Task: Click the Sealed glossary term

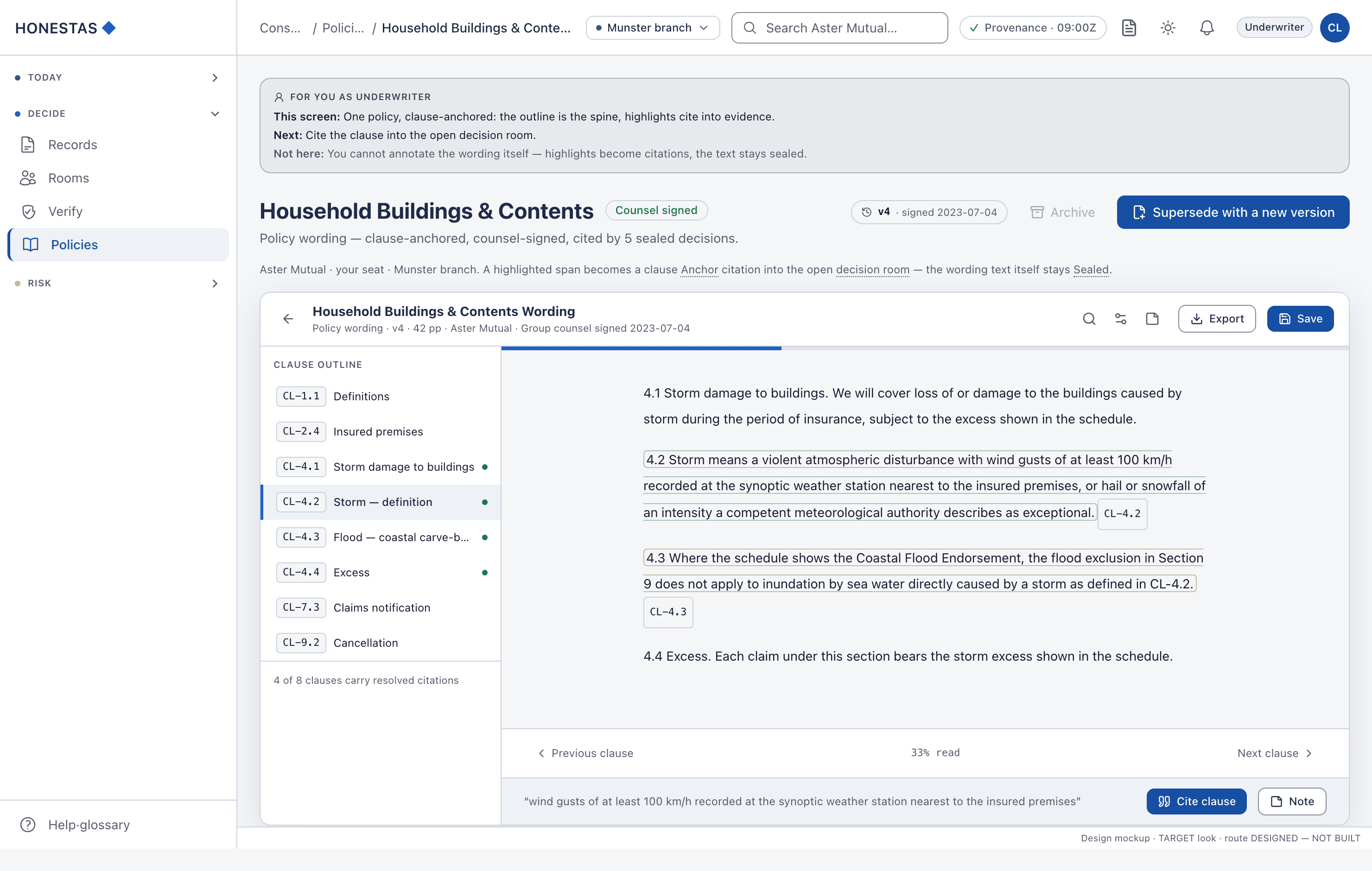Action: click(1091, 270)
